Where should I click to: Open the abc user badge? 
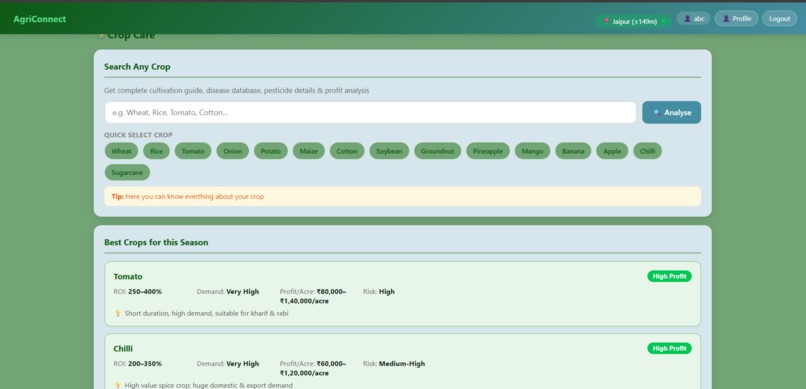pos(693,18)
